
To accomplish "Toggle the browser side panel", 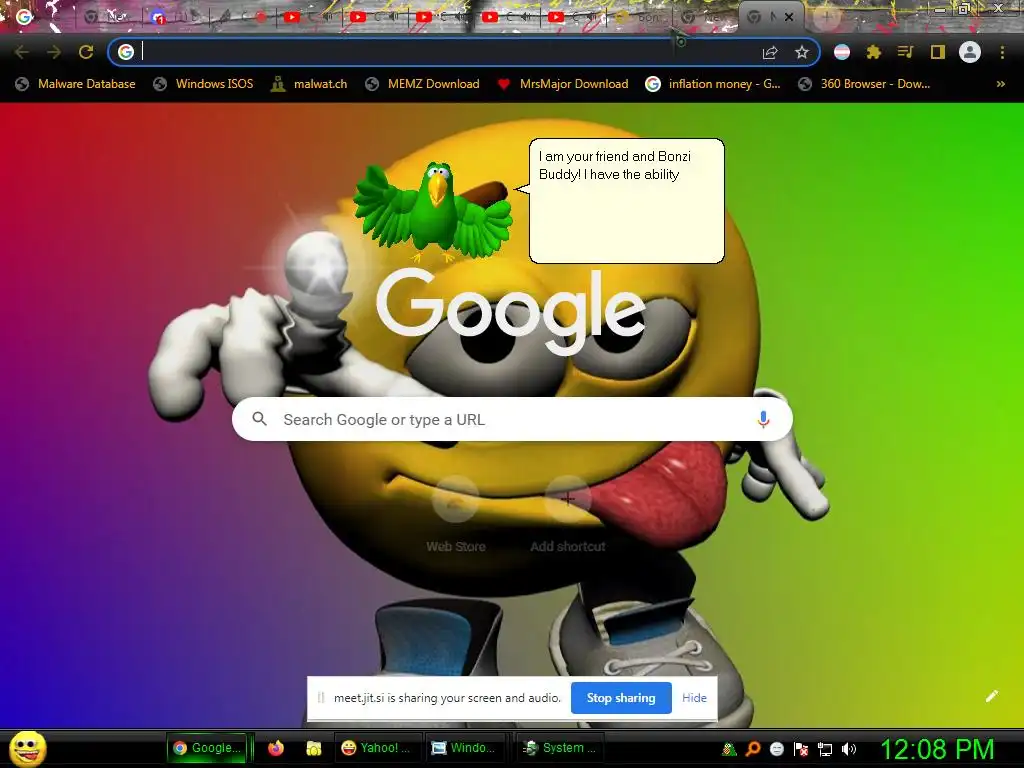I will [937, 52].
